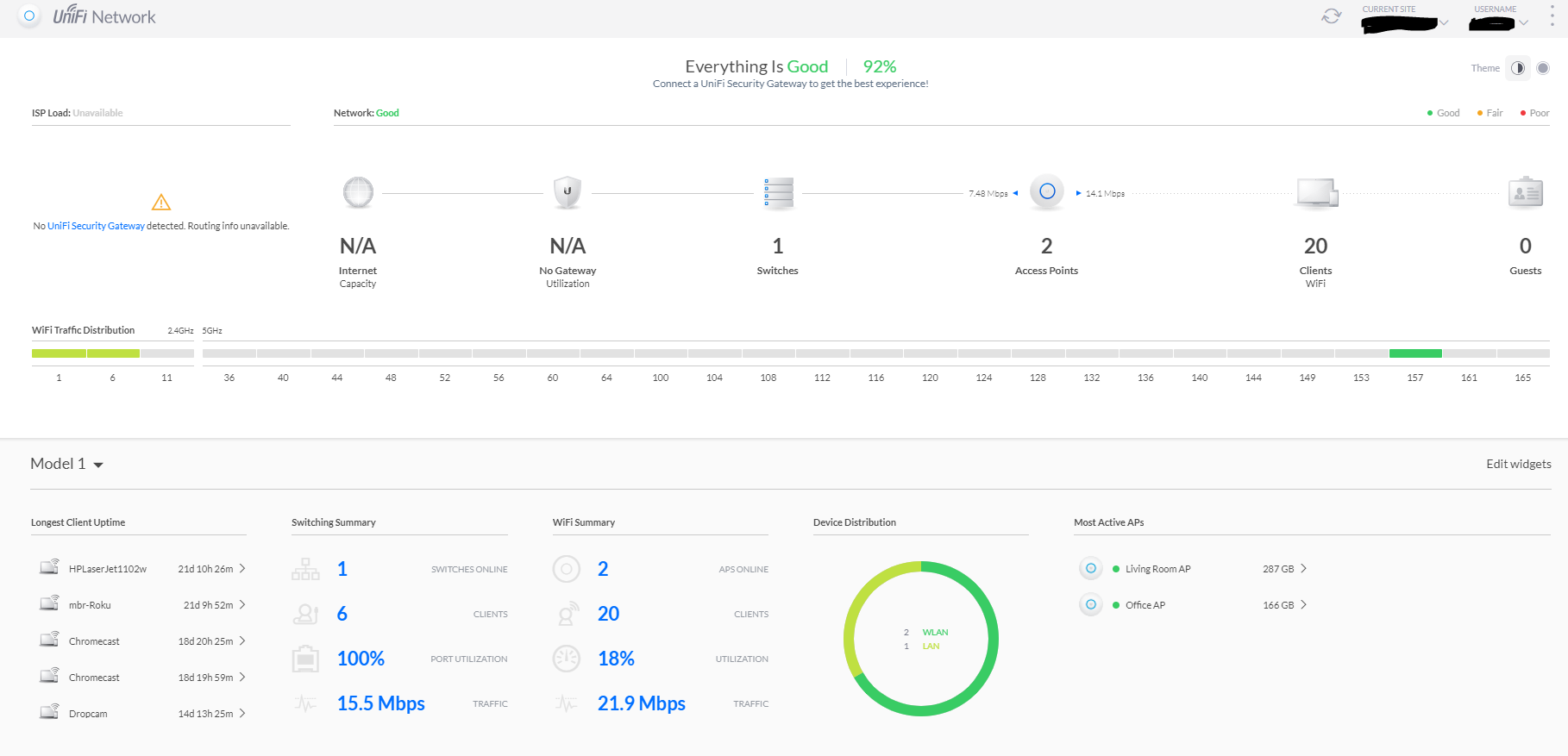This screenshot has height=756, width=1568.
Task: Click the Office AP device icon
Action: [1091, 604]
